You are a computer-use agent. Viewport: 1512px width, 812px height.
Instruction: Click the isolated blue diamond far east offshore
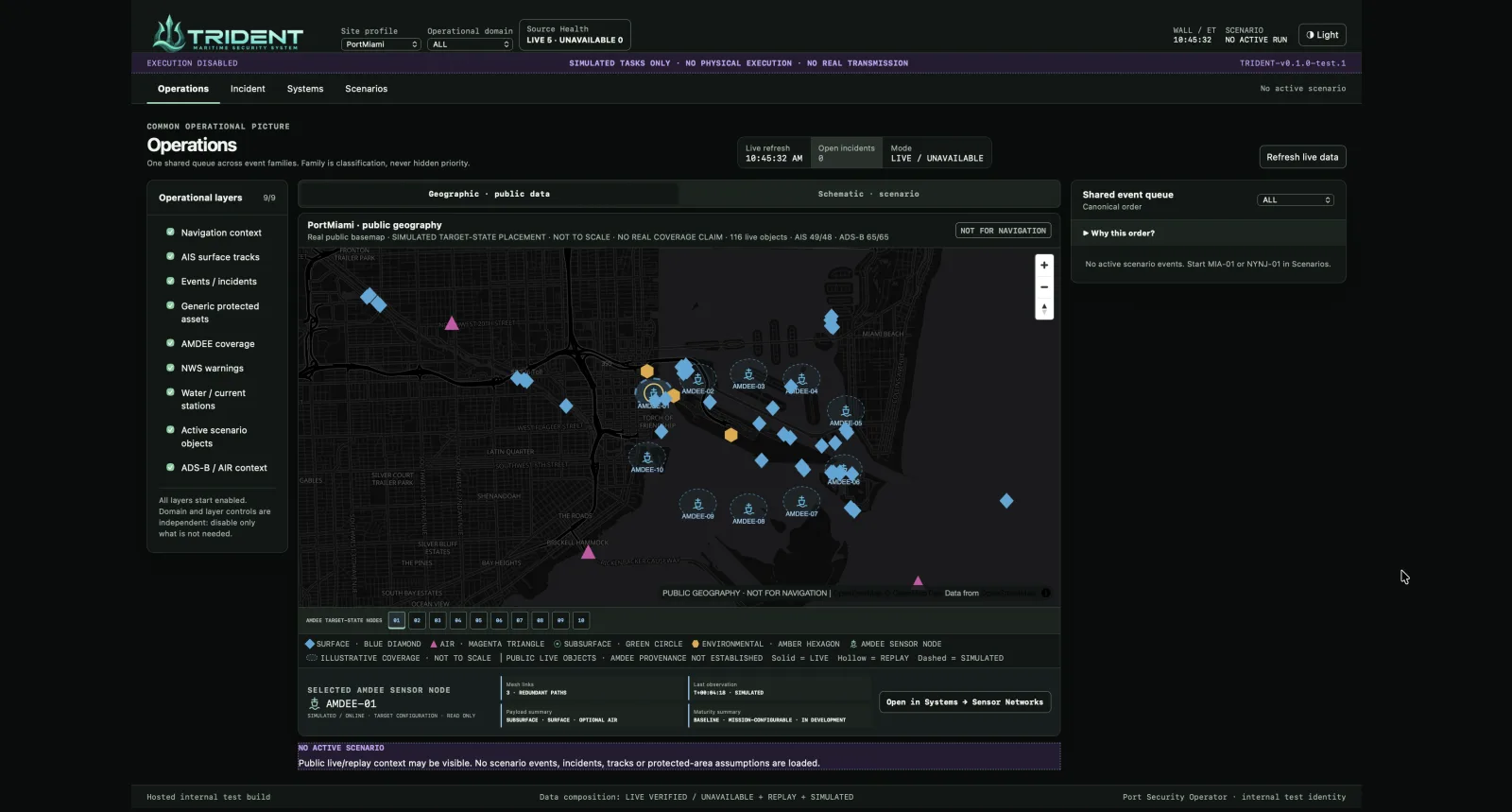click(x=1006, y=501)
